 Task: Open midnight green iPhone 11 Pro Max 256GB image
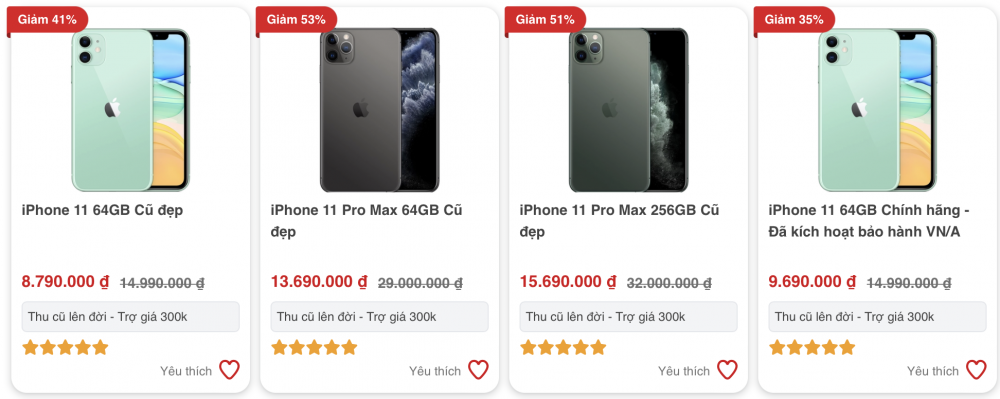629,110
